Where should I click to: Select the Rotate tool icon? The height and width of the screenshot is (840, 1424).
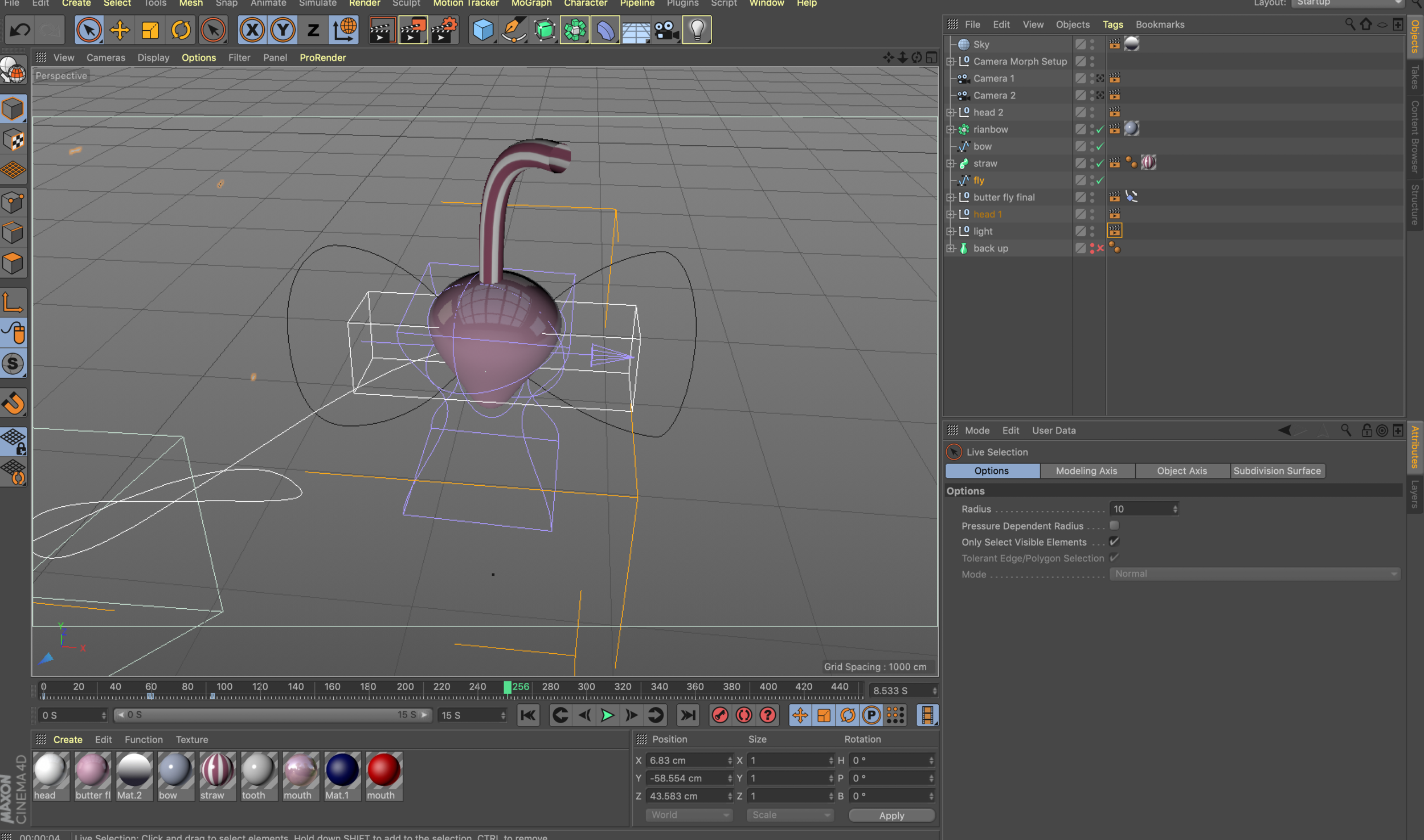pos(181,30)
